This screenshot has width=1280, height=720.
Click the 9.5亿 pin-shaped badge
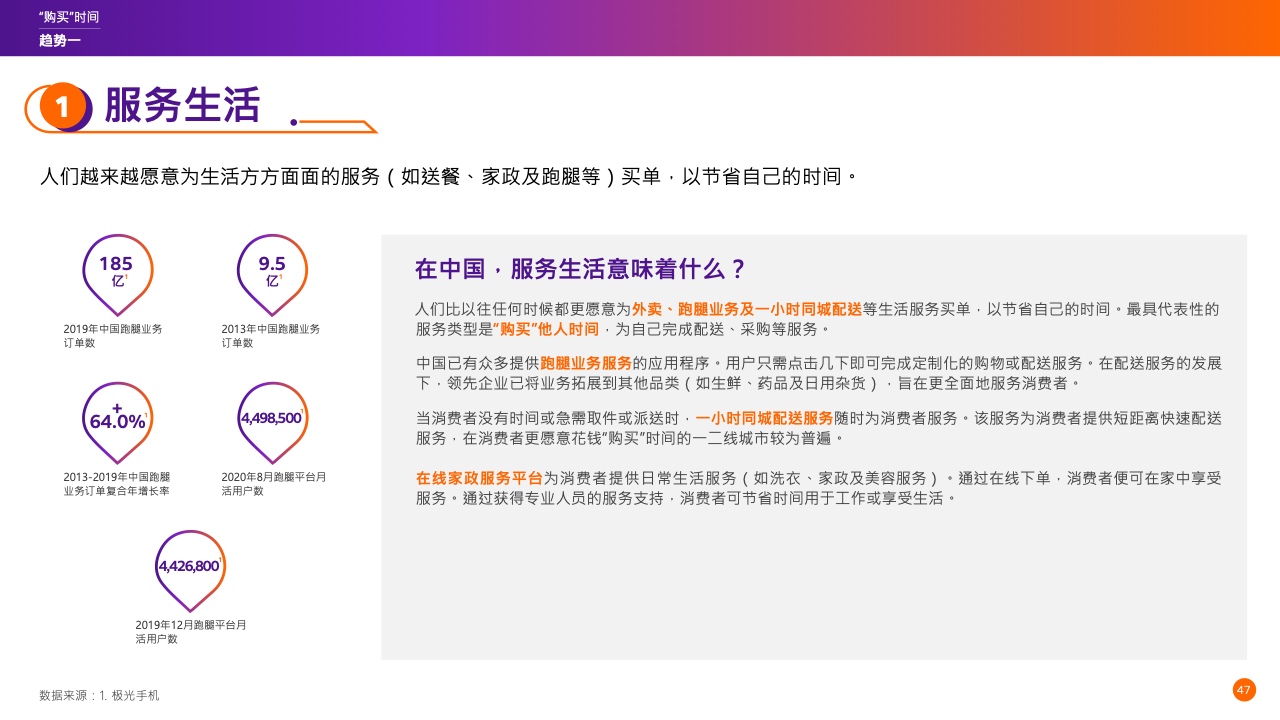272,270
